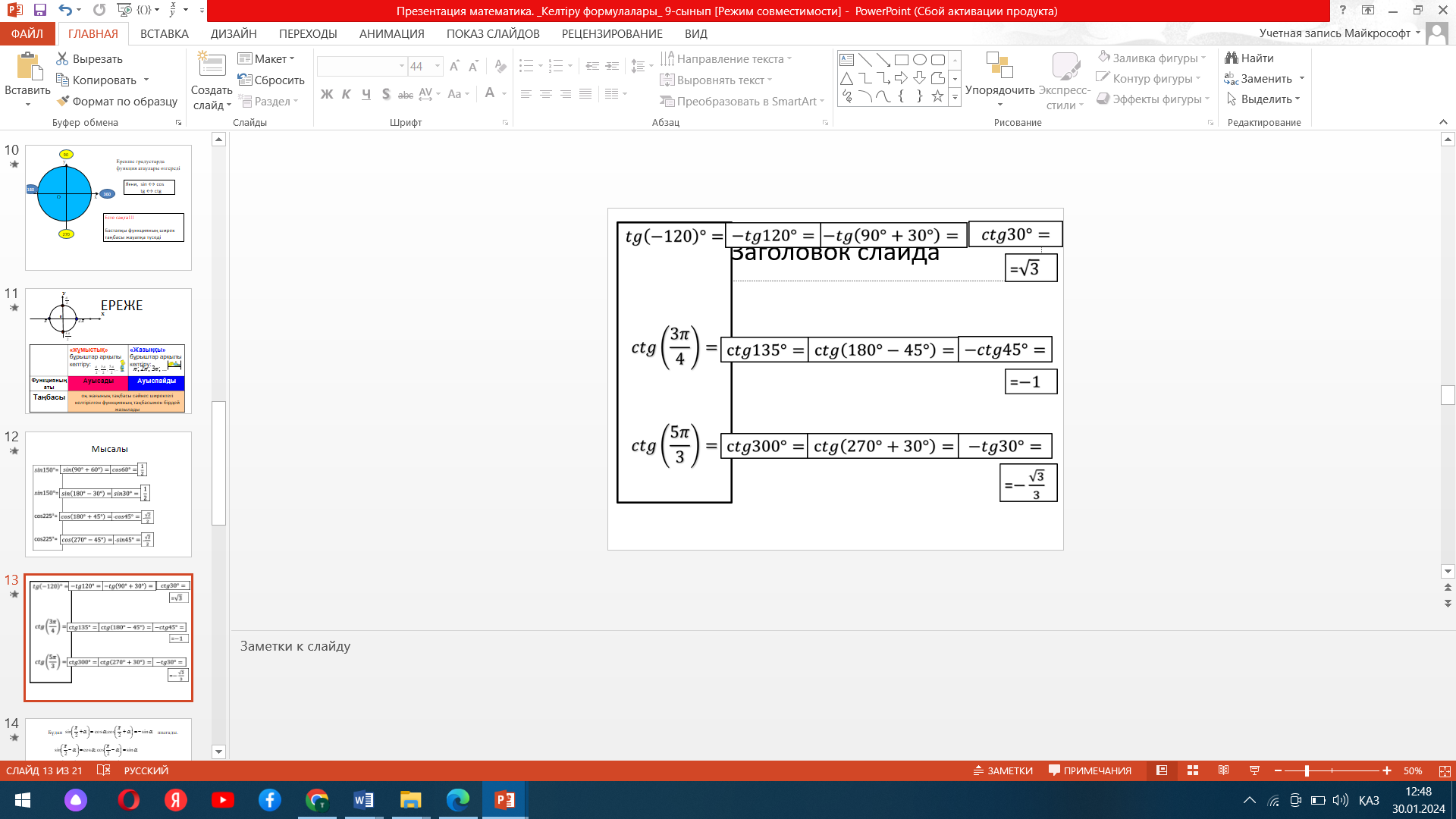Click the Save icon in quick access toolbar

(40, 11)
